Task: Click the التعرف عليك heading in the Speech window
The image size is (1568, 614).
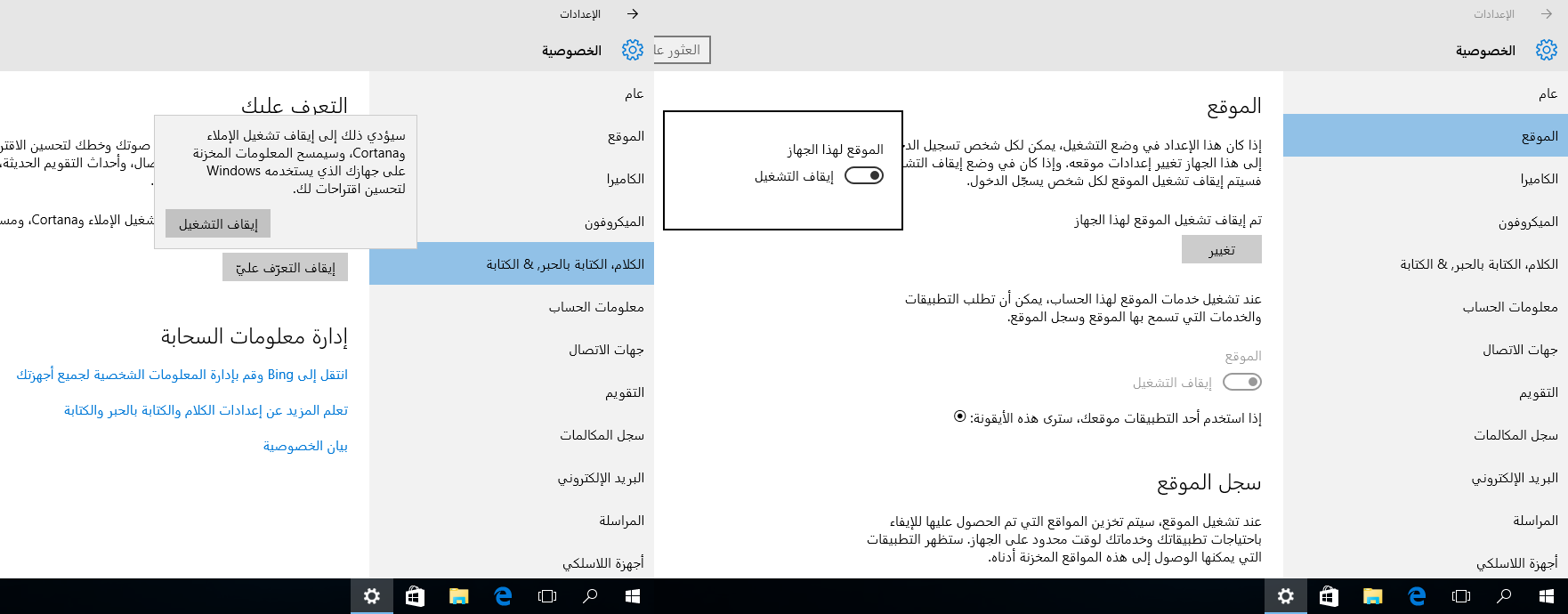Action: point(295,105)
